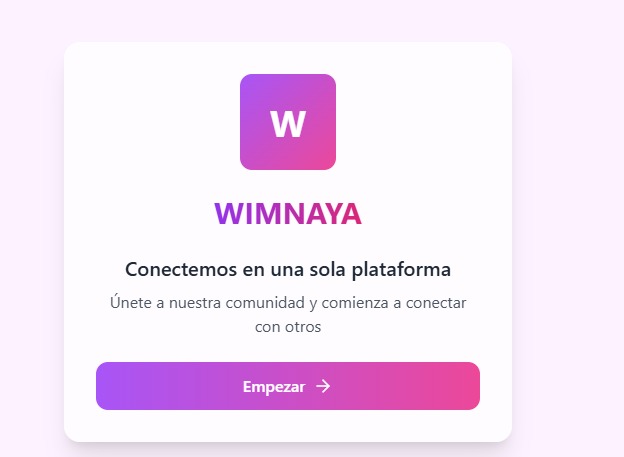Screen dimensions: 624x457
Task: Click the right arrow icon beside Empezar
Action: 323,386
